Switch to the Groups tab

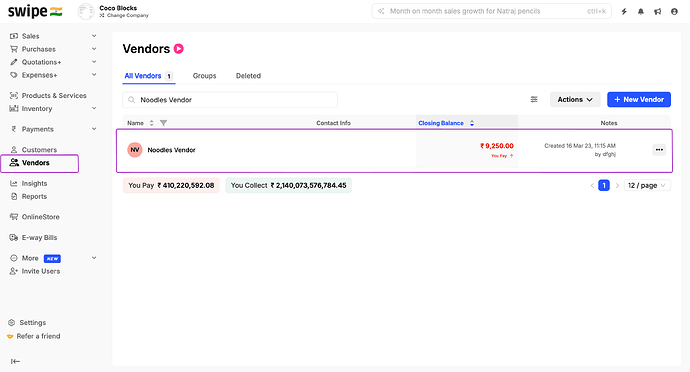(x=204, y=76)
